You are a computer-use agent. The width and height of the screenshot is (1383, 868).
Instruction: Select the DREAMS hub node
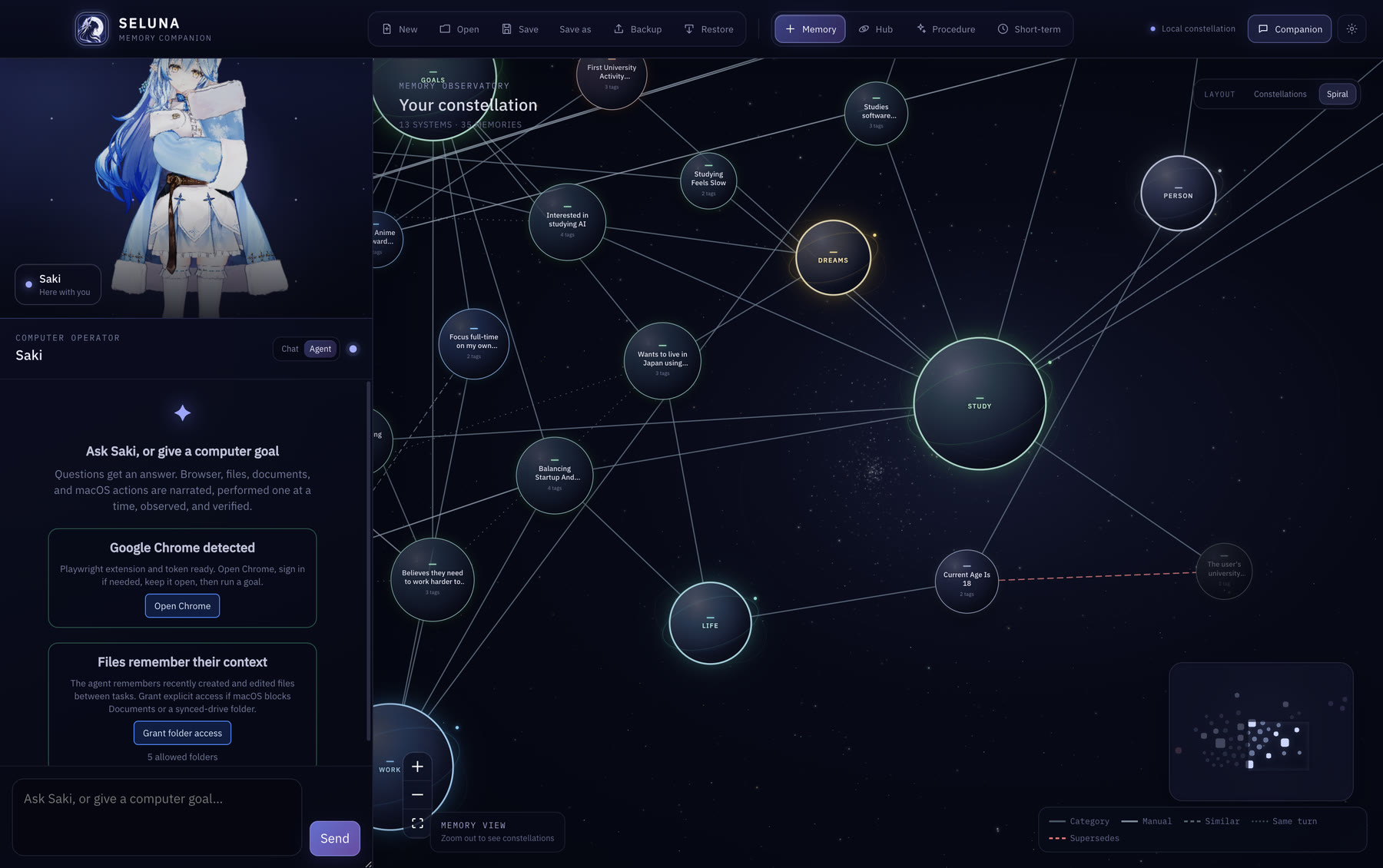(x=833, y=257)
